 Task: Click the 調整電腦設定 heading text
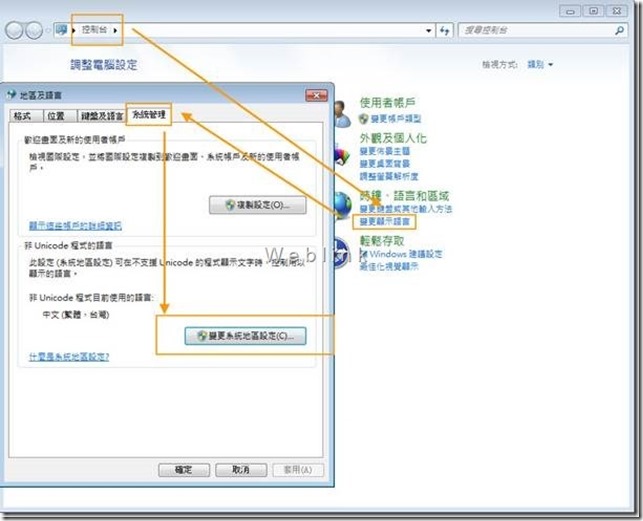tap(104, 64)
